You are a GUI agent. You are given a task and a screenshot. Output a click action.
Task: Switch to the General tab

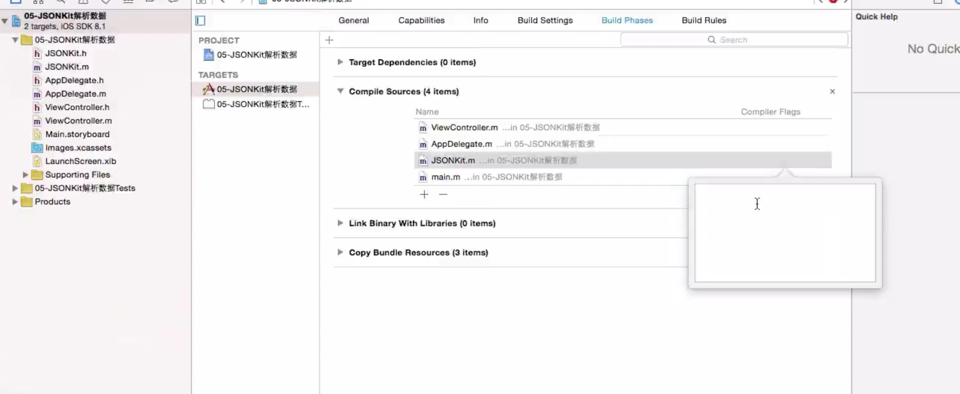(x=354, y=21)
